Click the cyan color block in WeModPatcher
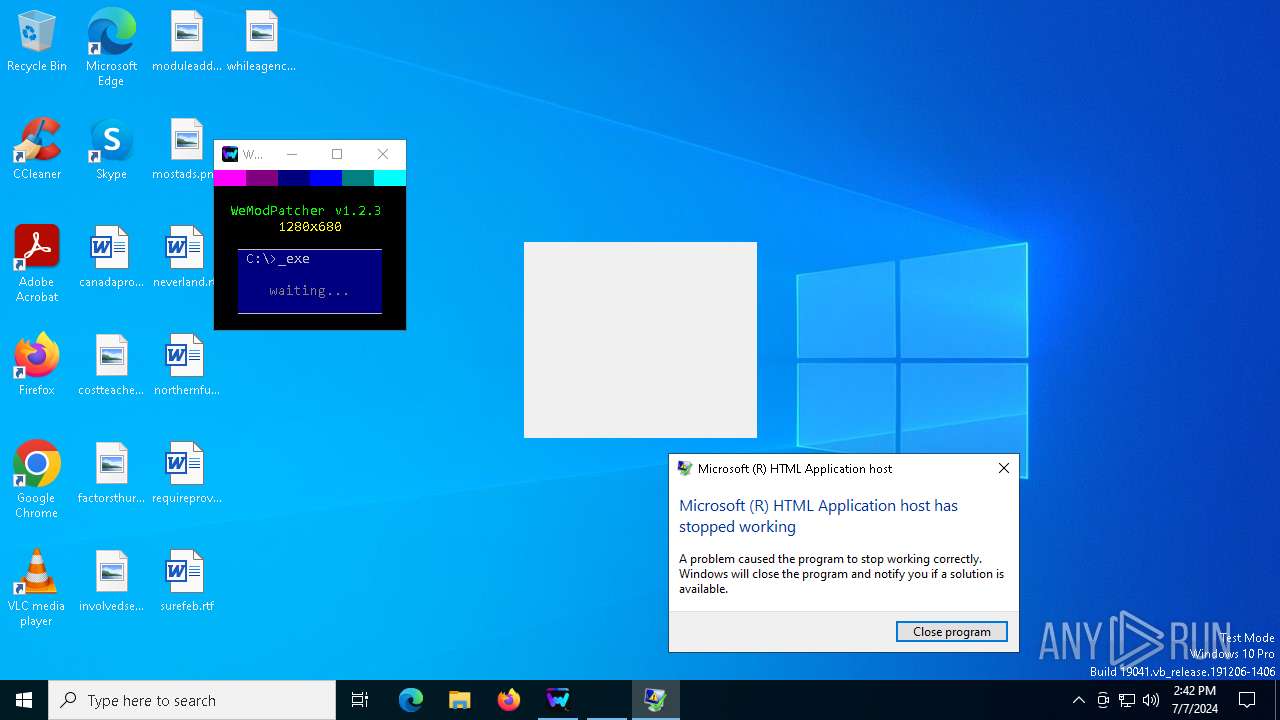Viewport: 1280px width, 720px height. coord(389,178)
